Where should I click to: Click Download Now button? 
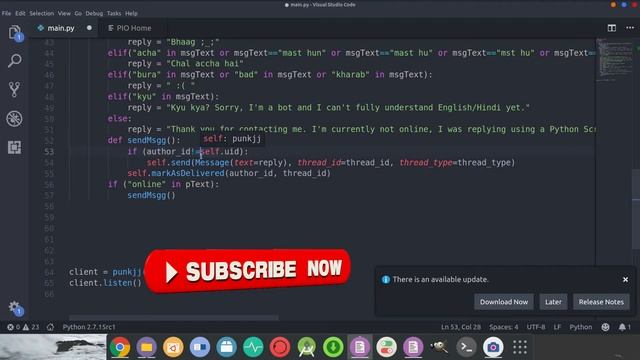pos(504,302)
